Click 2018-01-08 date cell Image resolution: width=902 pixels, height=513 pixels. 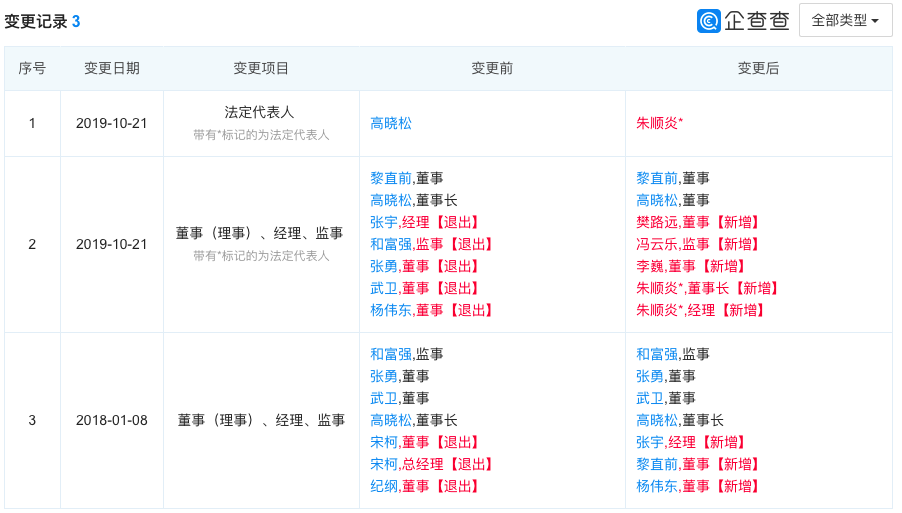(x=112, y=420)
